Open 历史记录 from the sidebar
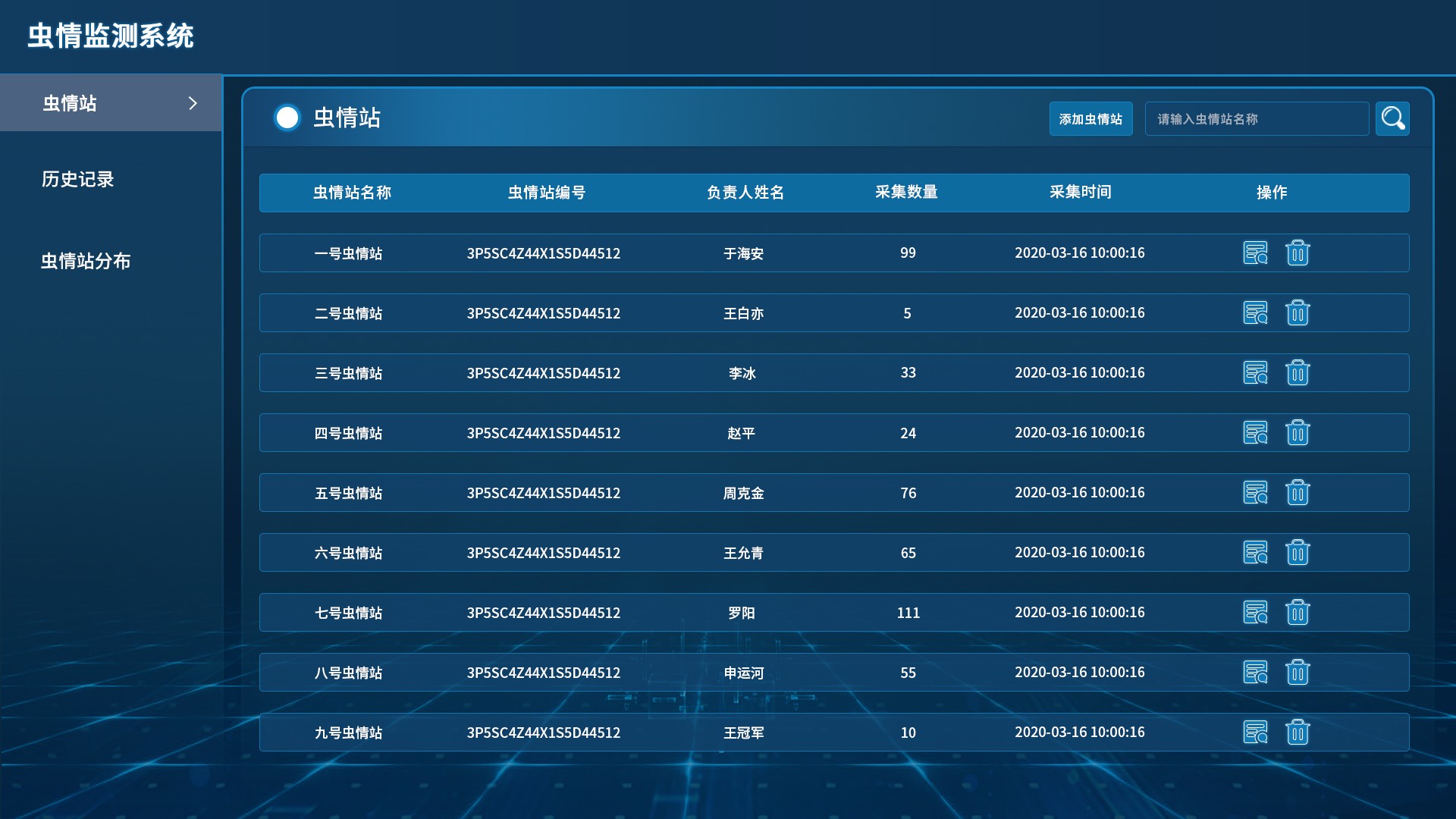The width and height of the screenshot is (1456, 819). 77,179
